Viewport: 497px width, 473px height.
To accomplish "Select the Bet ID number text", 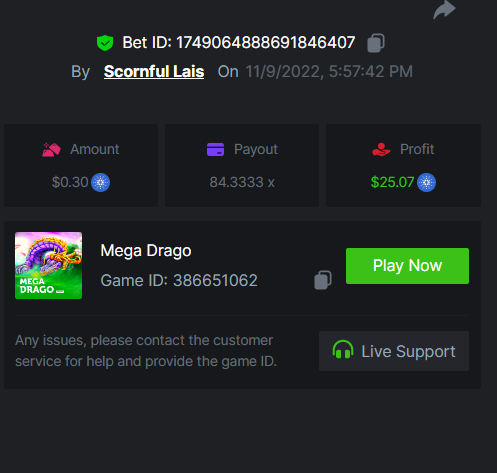I will point(265,43).
